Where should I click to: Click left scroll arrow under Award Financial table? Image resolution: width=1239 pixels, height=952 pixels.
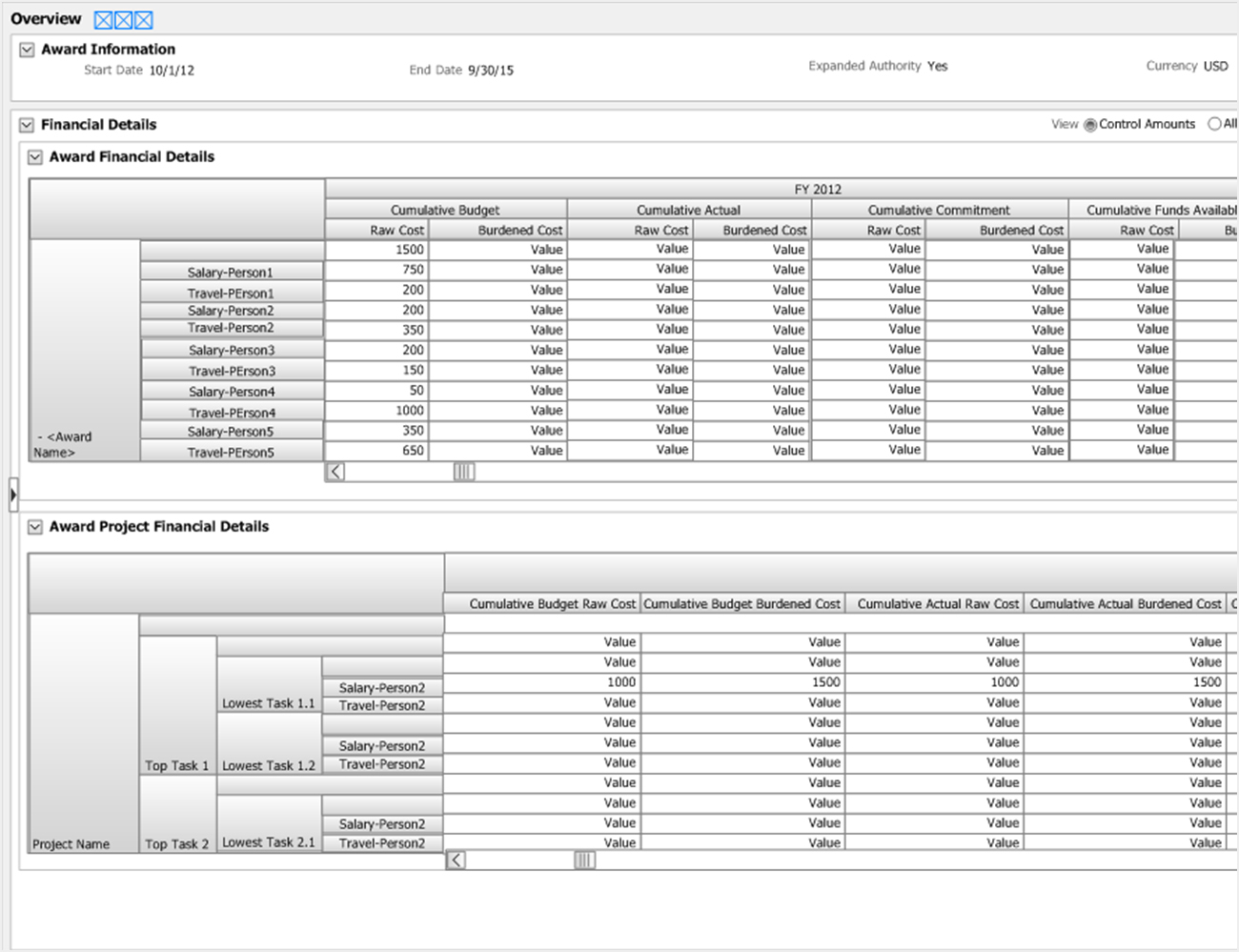[x=335, y=472]
